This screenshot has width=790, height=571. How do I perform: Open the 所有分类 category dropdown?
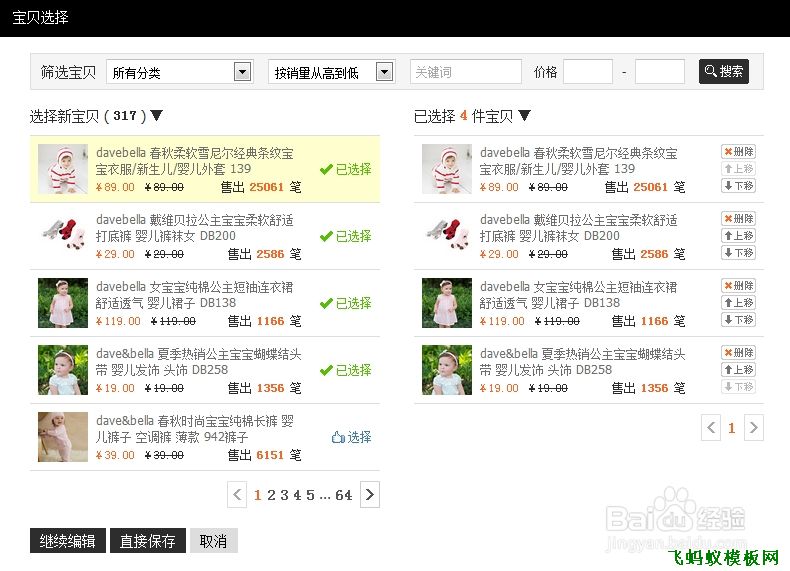(180, 72)
